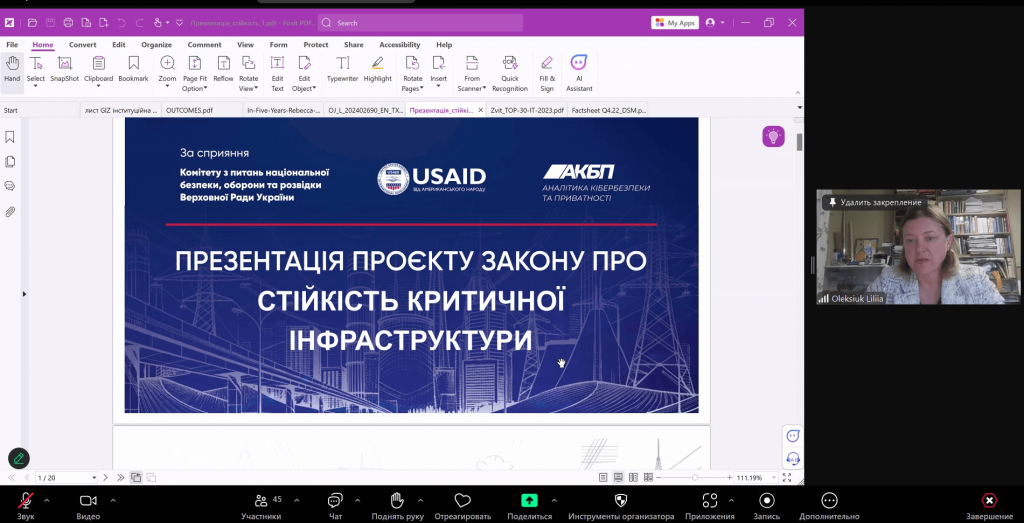The height and width of the screenshot is (523, 1024).
Task: Select the Hand tool in ribbon
Action: pos(12,68)
